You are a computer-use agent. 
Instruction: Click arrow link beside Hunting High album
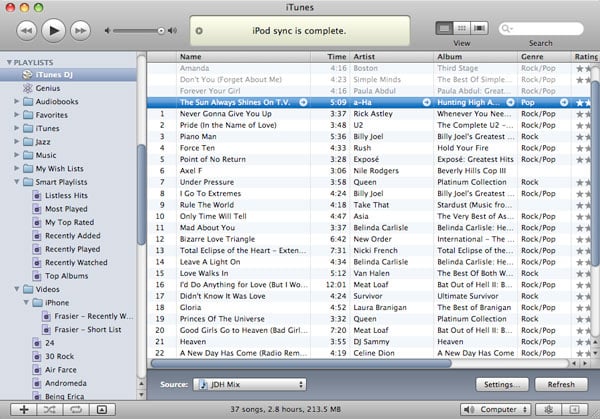[x=510, y=102]
